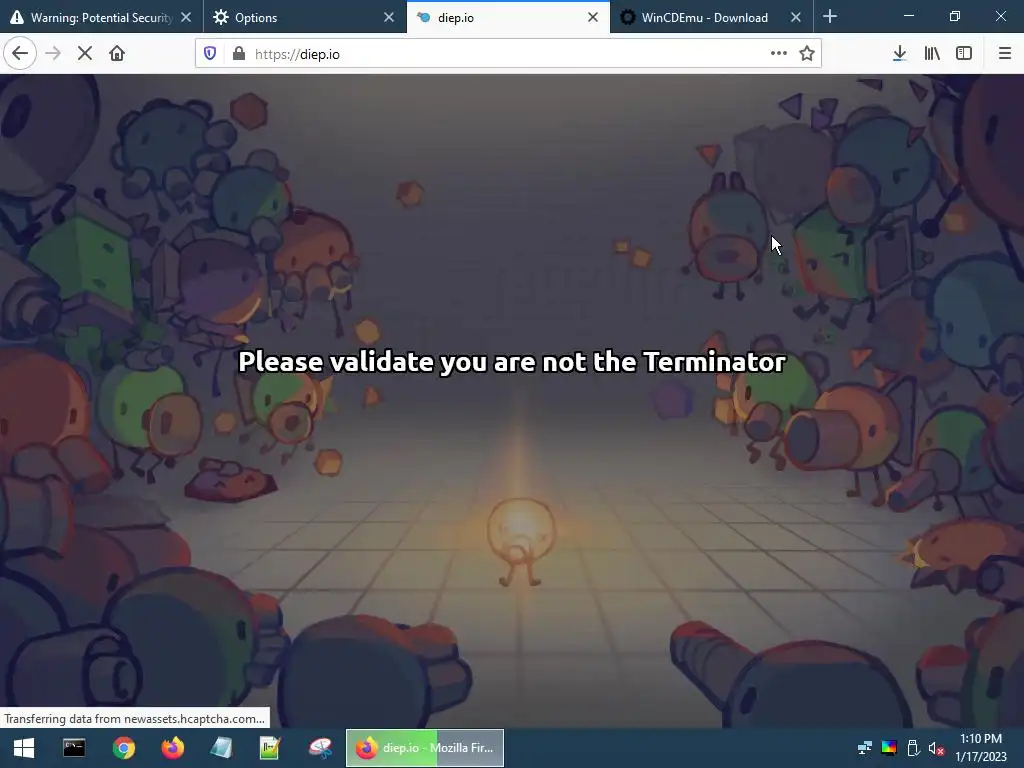1024x768 pixels.
Task: Open Firefox pinned taskbar icon
Action: 173,748
